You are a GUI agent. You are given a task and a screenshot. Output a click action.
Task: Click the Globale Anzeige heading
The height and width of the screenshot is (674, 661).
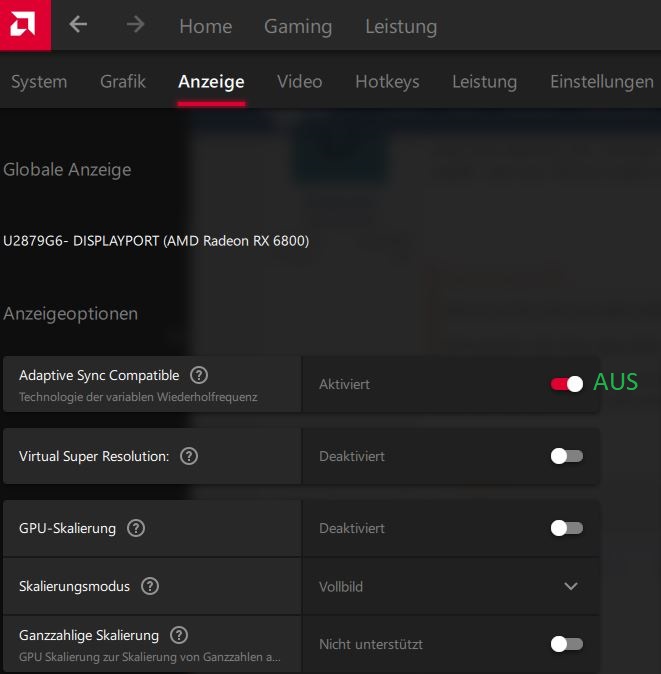click(x=67, y=169)
